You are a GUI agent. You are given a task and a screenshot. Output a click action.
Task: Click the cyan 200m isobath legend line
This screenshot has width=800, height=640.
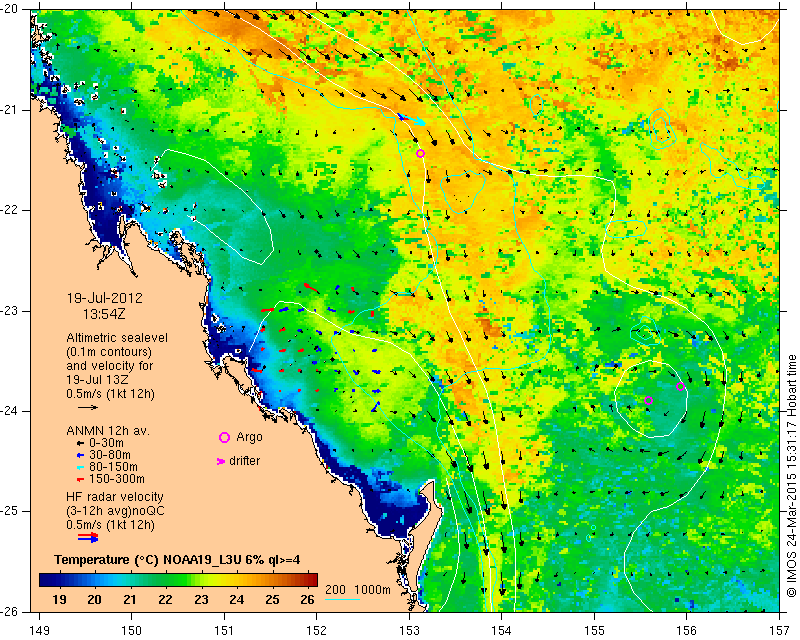click(x=342, y=599)
